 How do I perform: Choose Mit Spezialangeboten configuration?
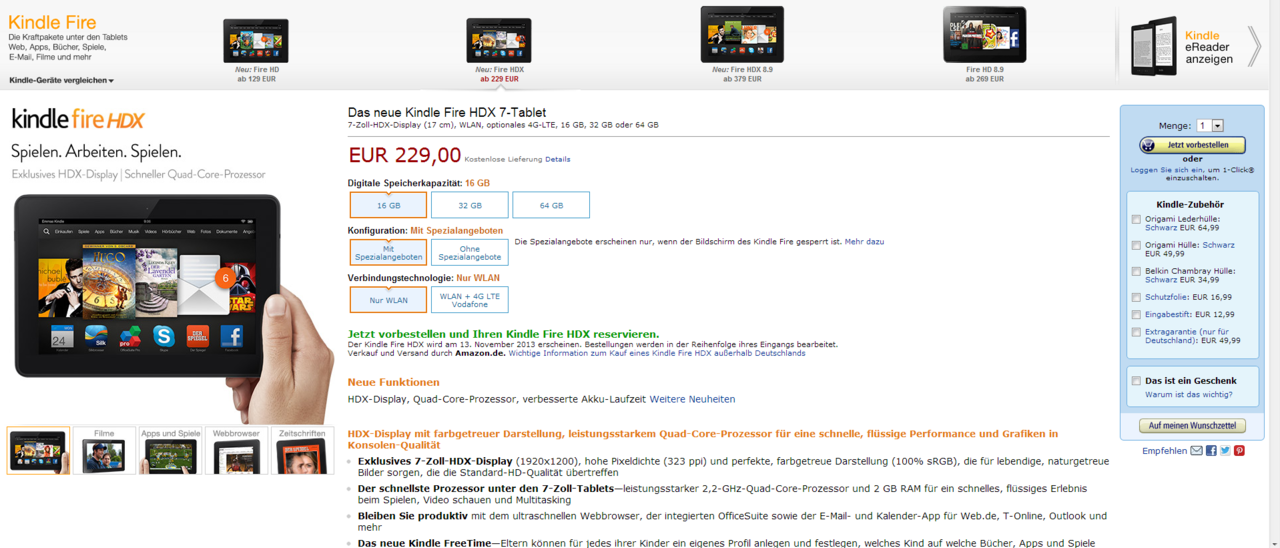(x=388, y=252)
